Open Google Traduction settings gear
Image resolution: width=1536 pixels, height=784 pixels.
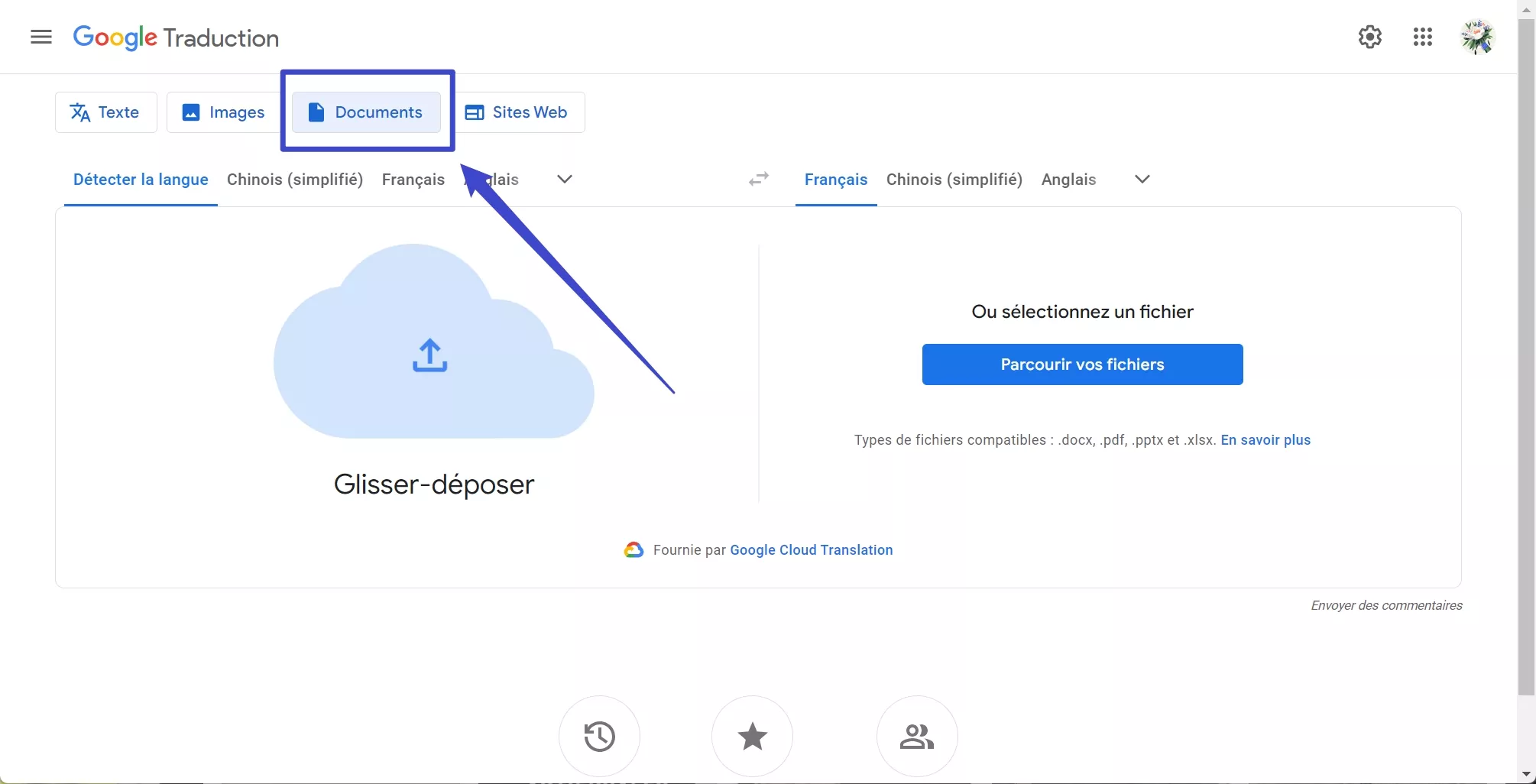[1369, 37]
